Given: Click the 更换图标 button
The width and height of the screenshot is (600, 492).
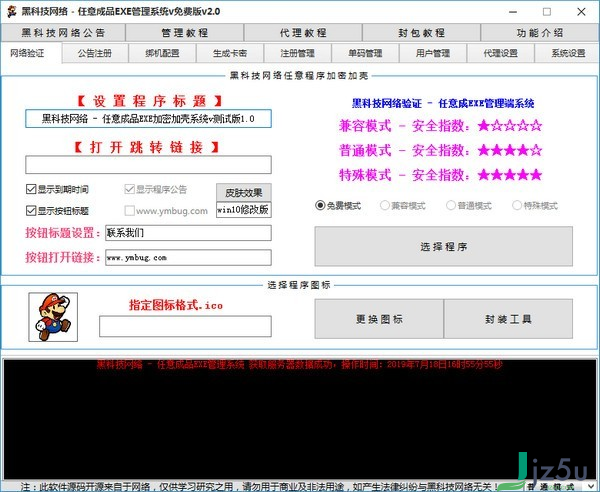Looking at the screenshot, I should click(x=379, y=319).
